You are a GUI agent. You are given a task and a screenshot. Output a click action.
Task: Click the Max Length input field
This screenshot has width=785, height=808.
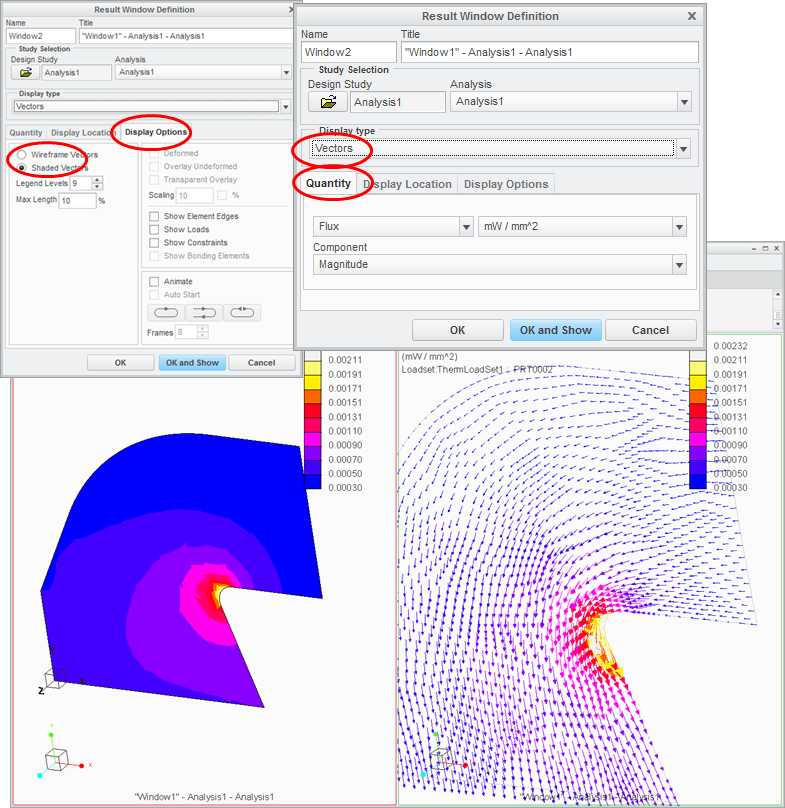click(x=77, y=200)
